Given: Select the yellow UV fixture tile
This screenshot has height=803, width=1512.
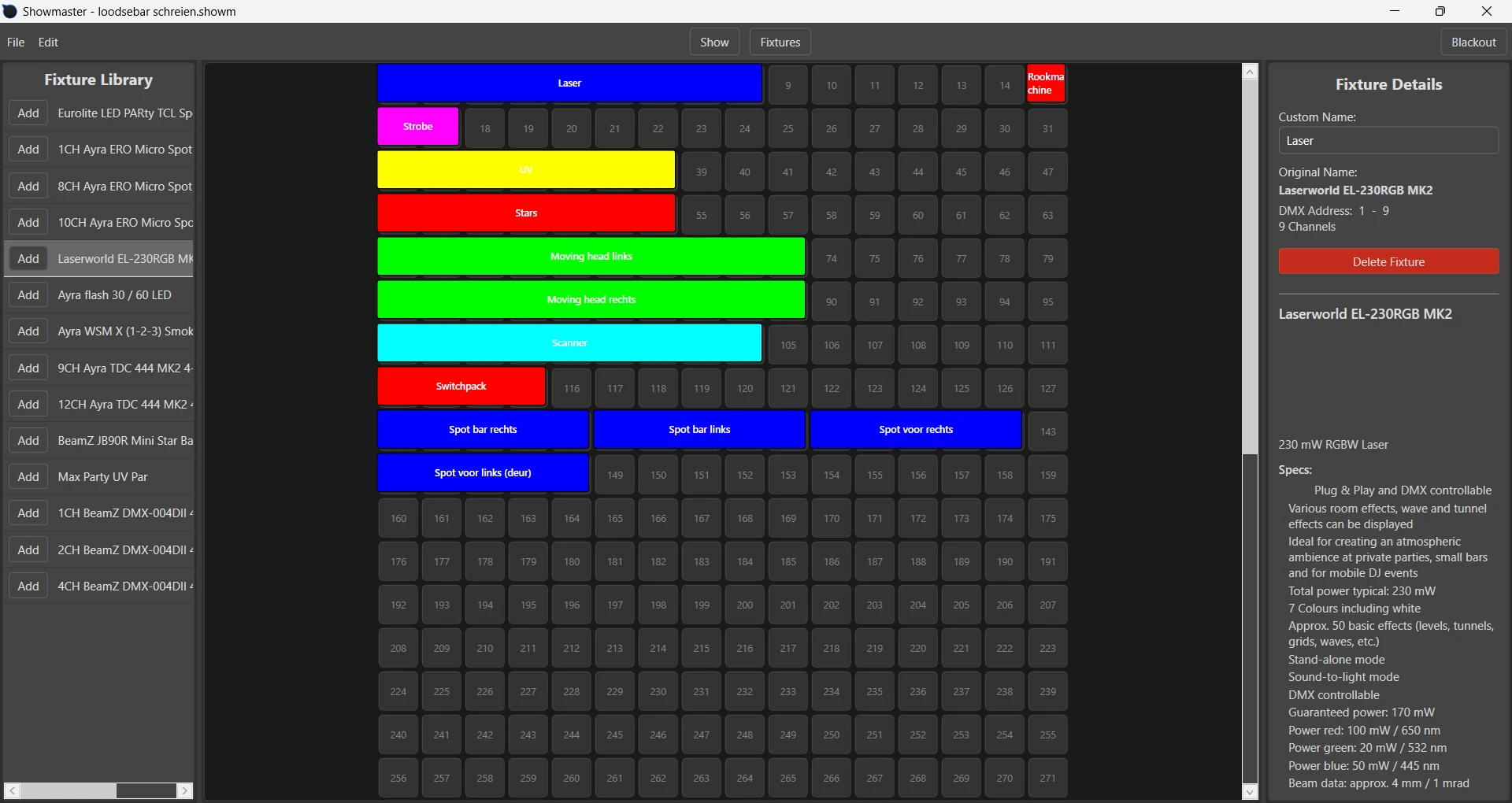Looking at the screenshot, I should (x=526, y=169).
